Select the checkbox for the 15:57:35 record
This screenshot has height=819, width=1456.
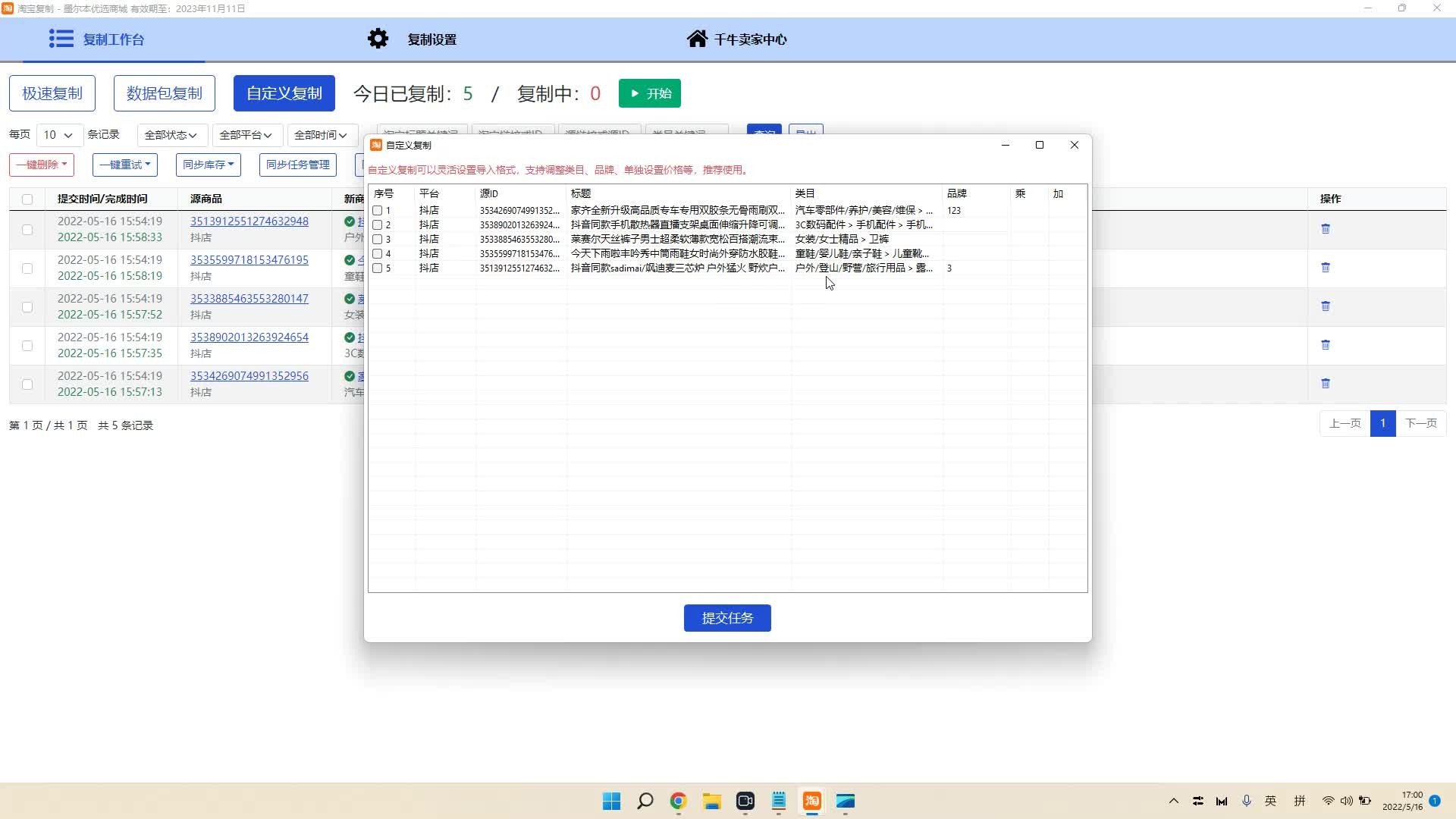27,346
